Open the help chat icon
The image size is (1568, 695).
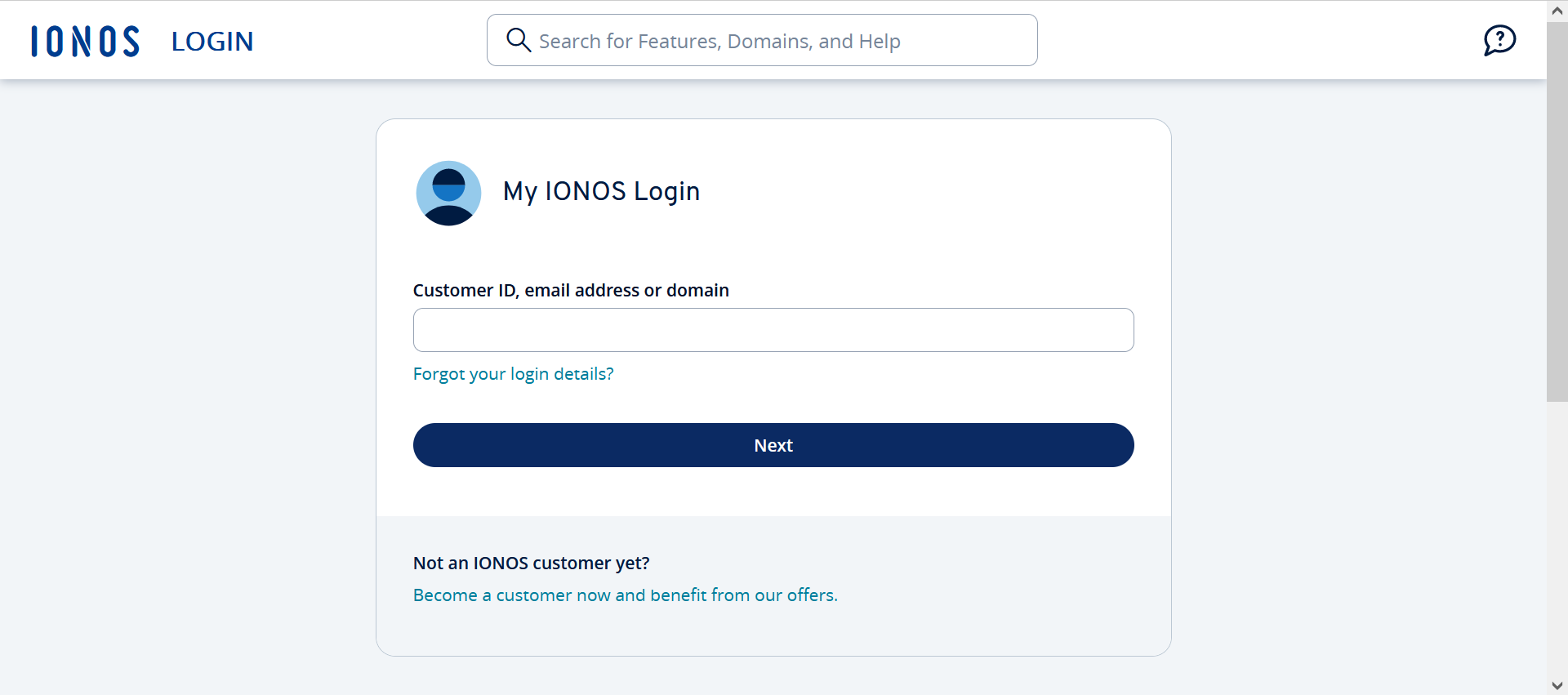1499,40
